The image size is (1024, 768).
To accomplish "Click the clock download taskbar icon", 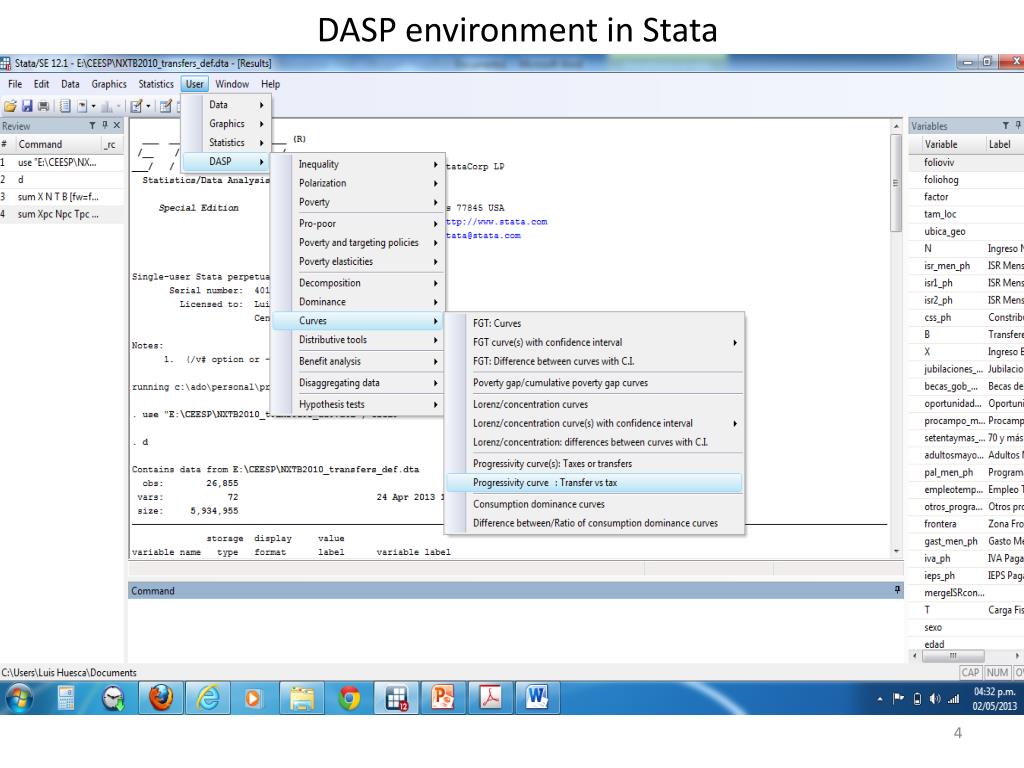I will pos(113,698).
